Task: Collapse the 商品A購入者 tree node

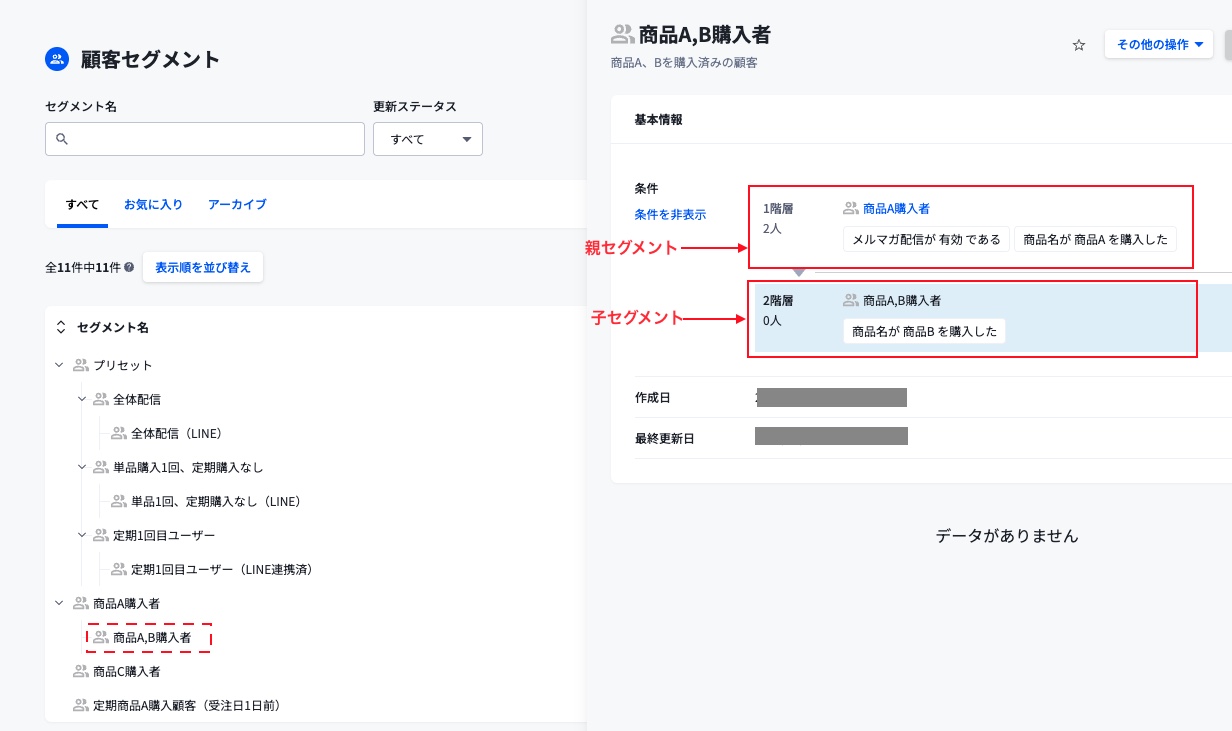Action: coord(59,603)
